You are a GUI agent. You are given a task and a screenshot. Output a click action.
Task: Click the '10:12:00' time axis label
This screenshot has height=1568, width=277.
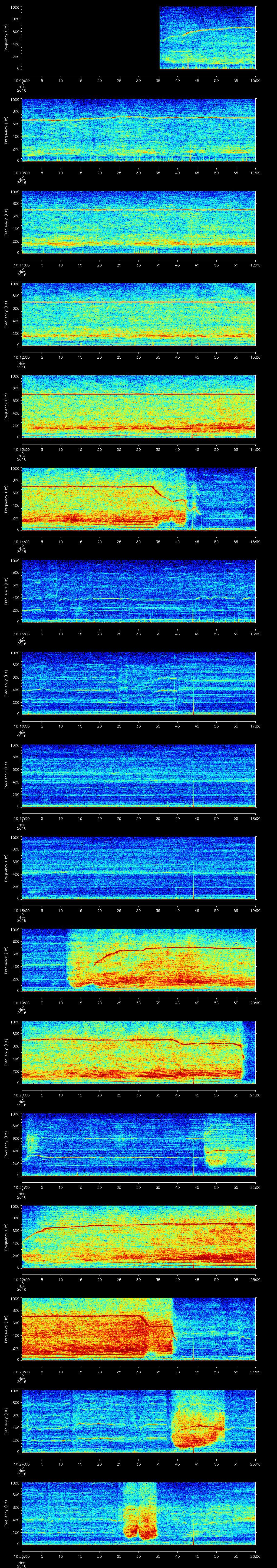point(22,357)
